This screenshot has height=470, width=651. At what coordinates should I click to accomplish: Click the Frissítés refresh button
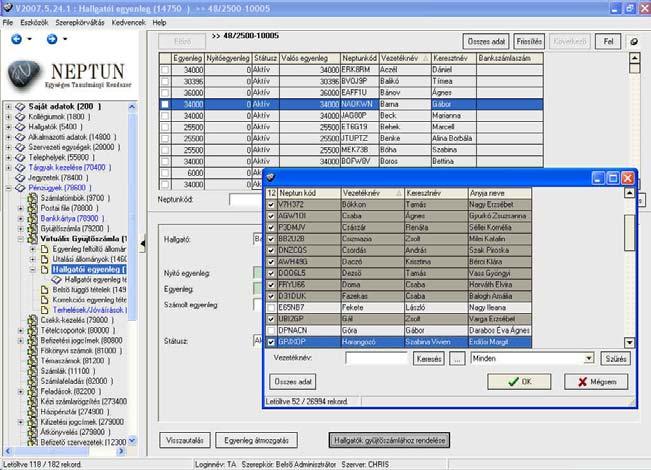[x=529, y=42]
